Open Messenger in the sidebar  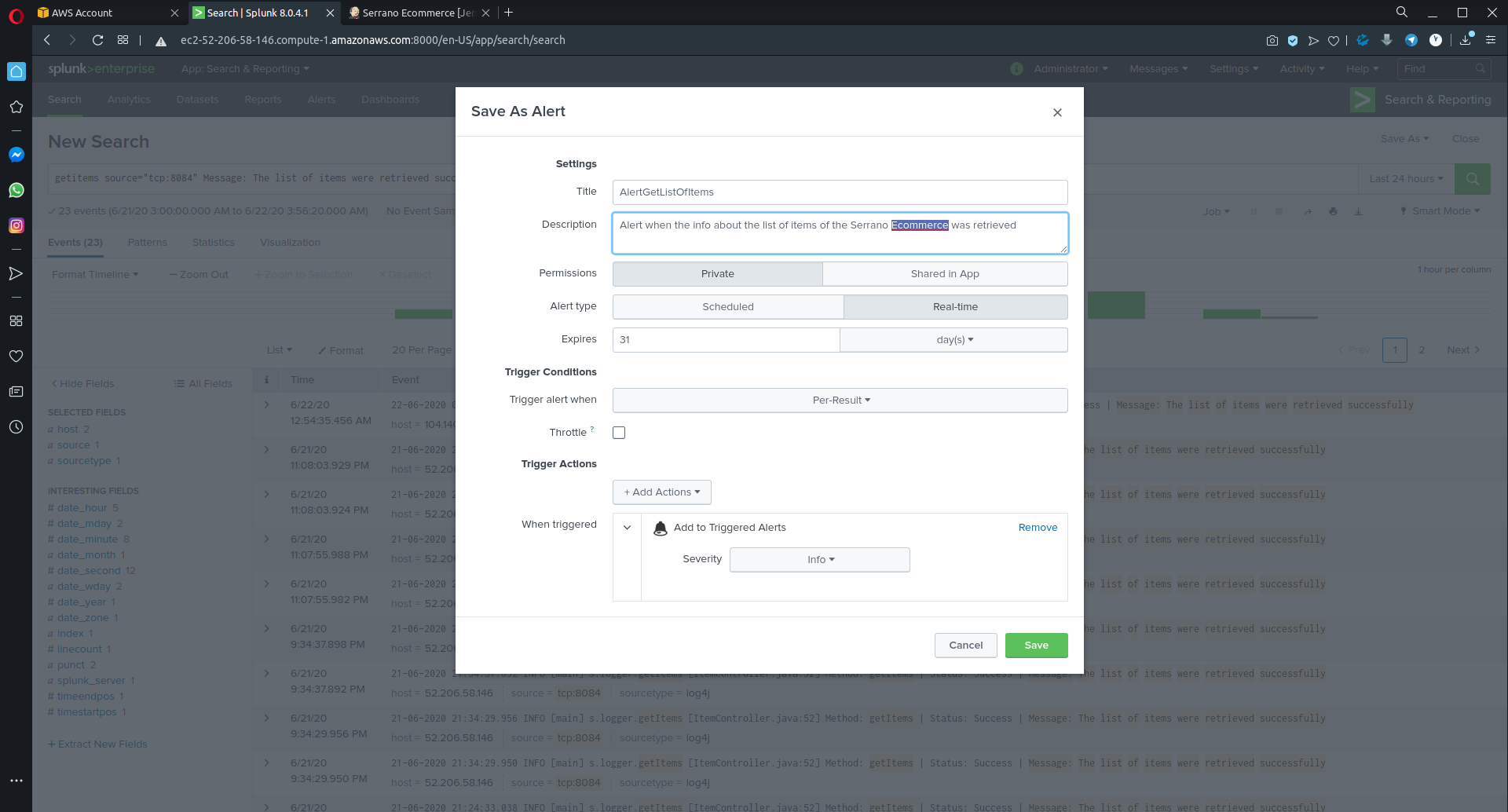16,155
